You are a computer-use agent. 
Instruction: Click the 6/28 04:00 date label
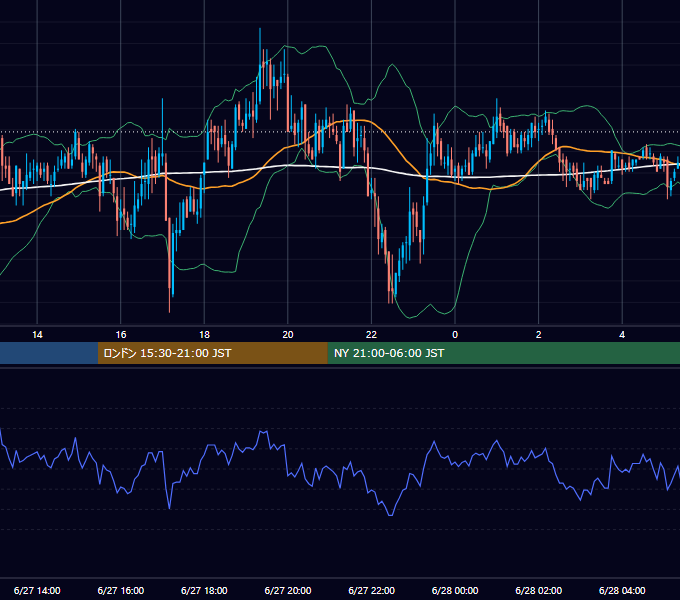click(622, 590)
